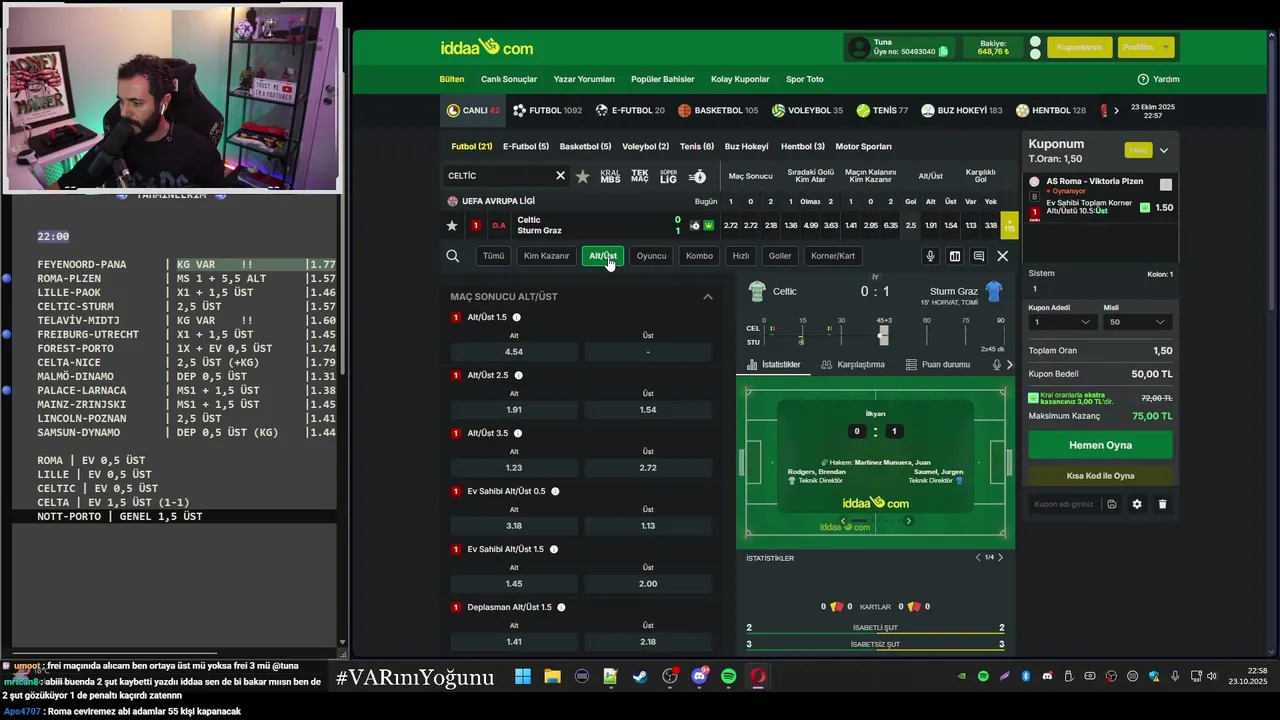Open the comments speech-bubble icon
This screenshot has width=1280, height=720.
point(979,256)
